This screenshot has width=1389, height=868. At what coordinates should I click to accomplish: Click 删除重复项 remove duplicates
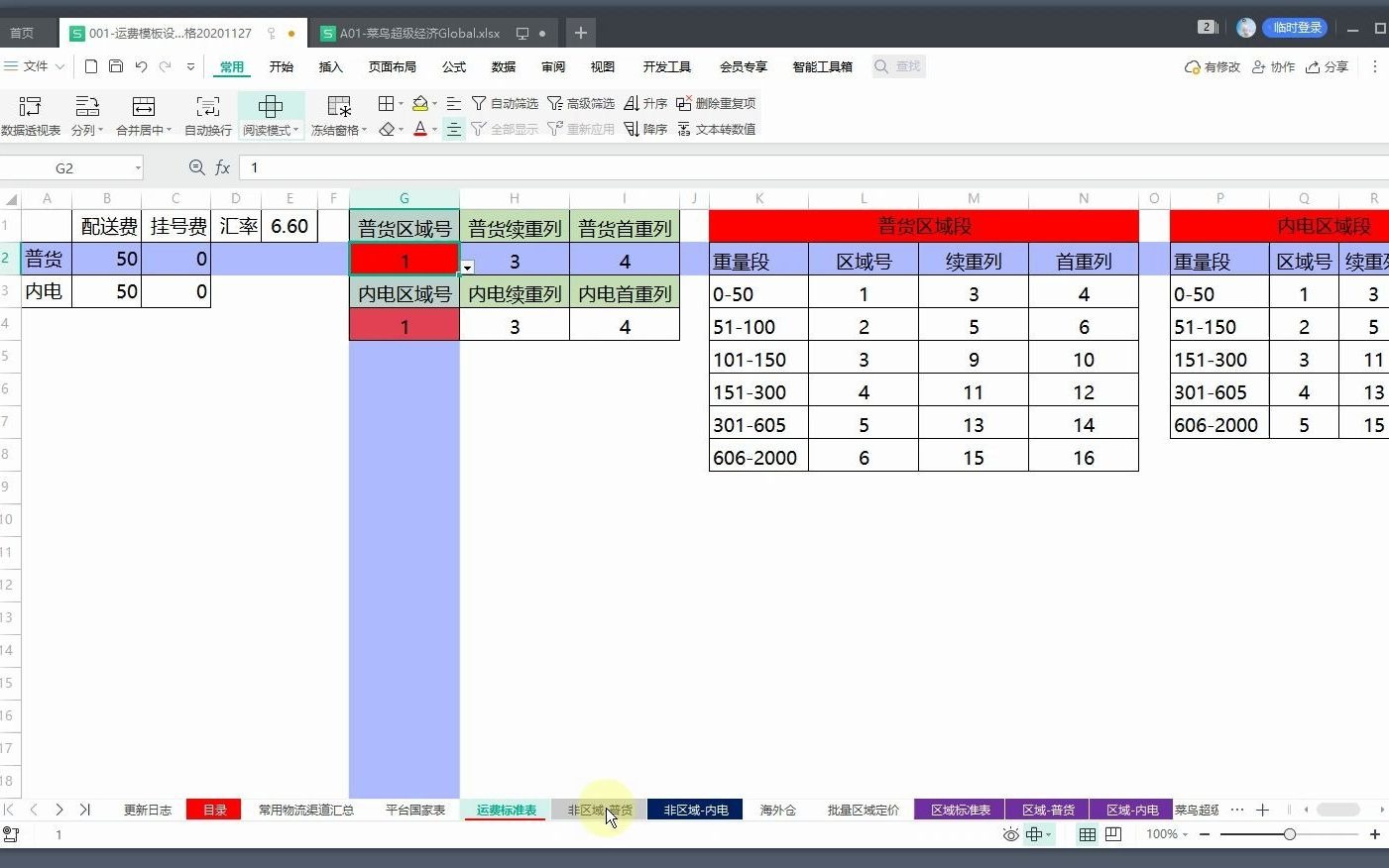pyautogui.click(x=716, y=103)
